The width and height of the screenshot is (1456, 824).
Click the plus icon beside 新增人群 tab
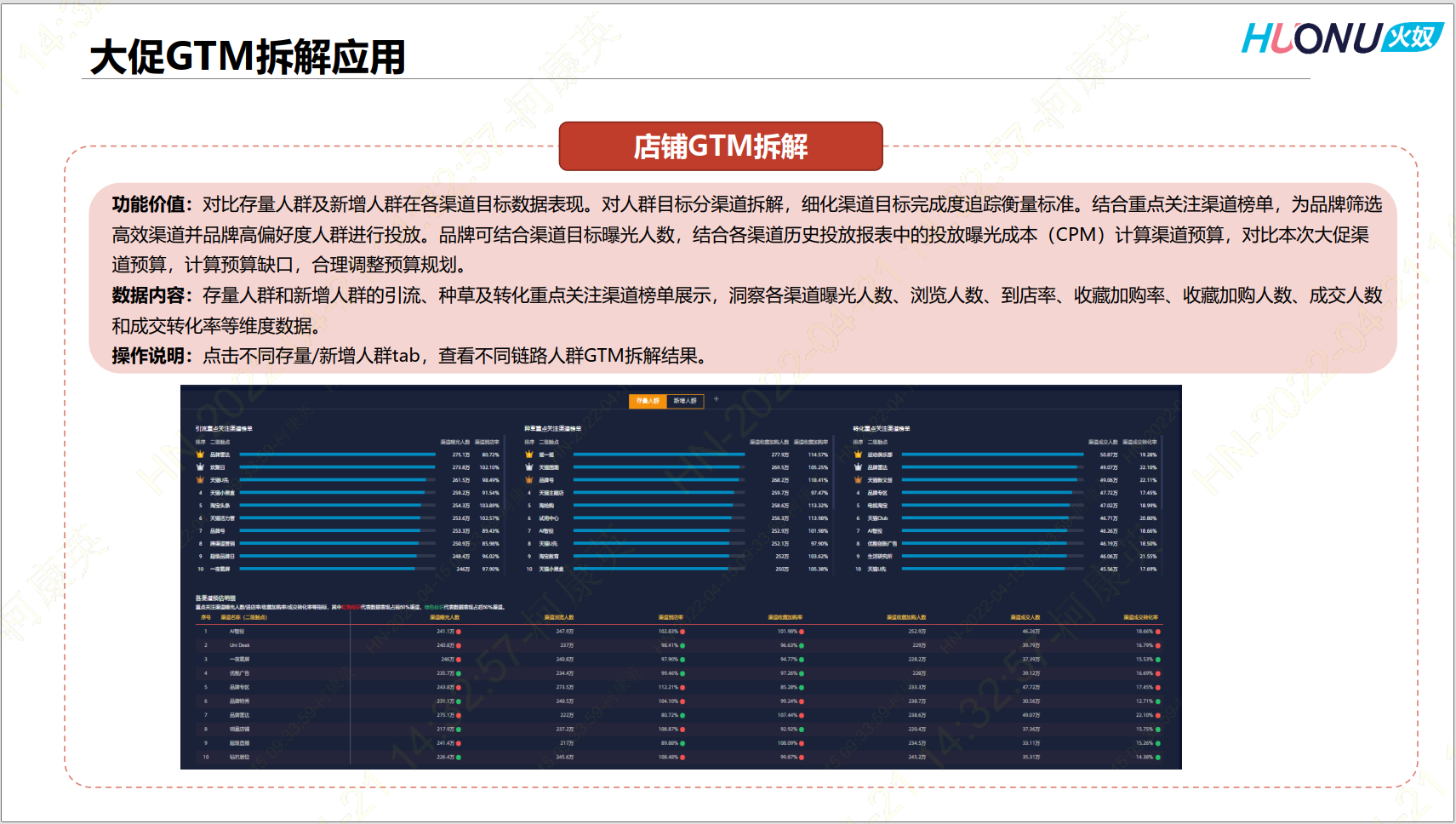(717, 399)
